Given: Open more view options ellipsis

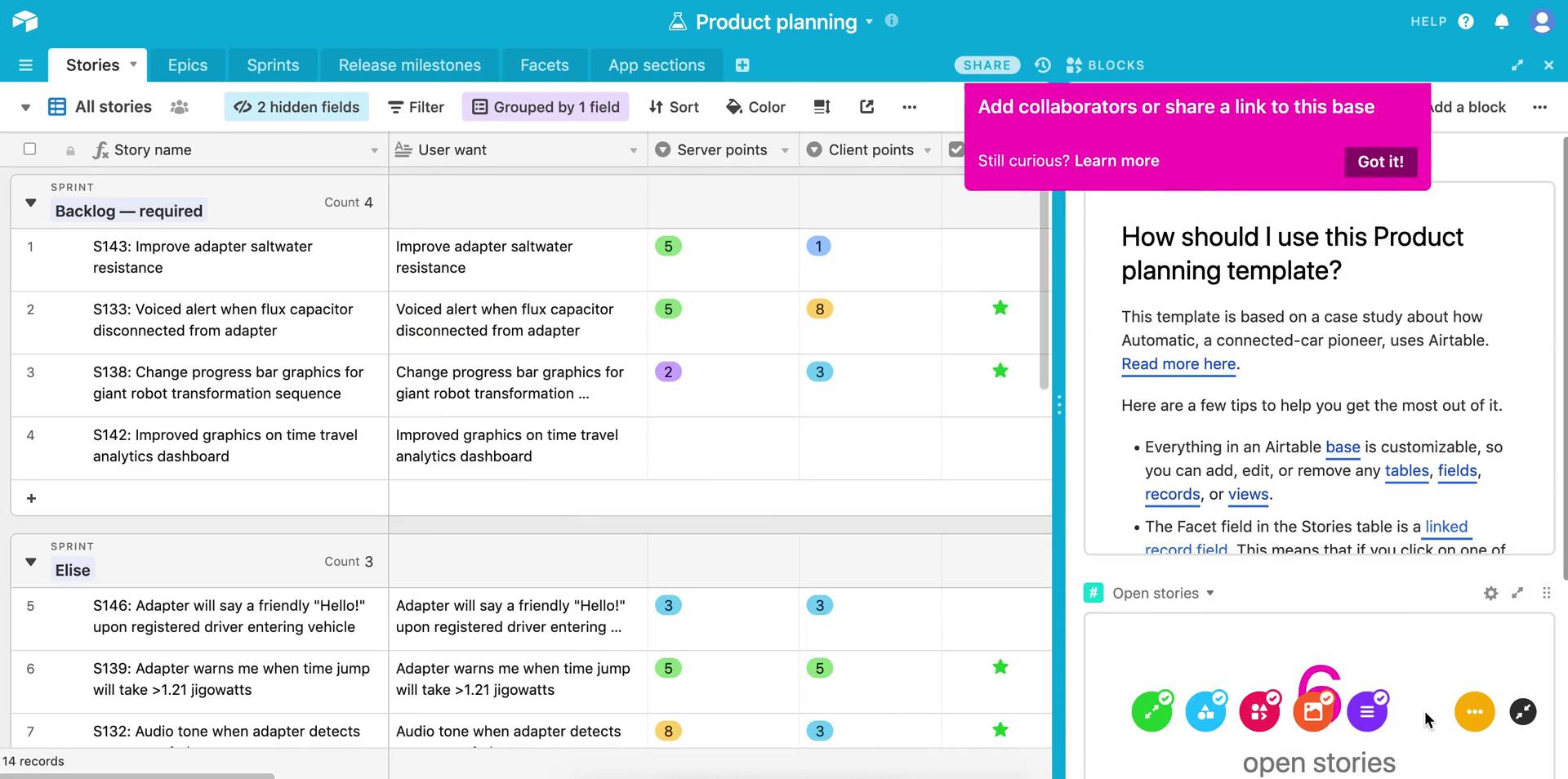Looking at the screenshot, I should point(909,107).
